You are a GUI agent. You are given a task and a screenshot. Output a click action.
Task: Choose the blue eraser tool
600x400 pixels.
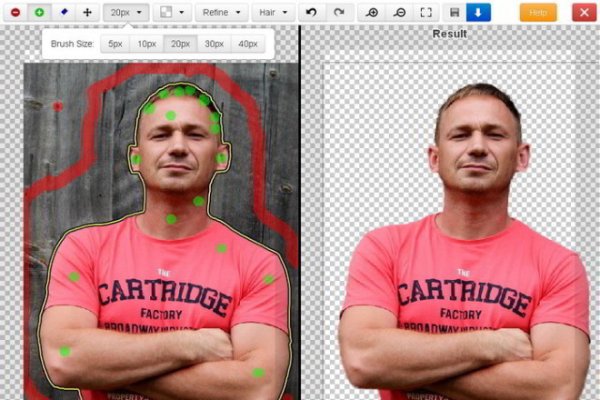[x=63, y=13]
